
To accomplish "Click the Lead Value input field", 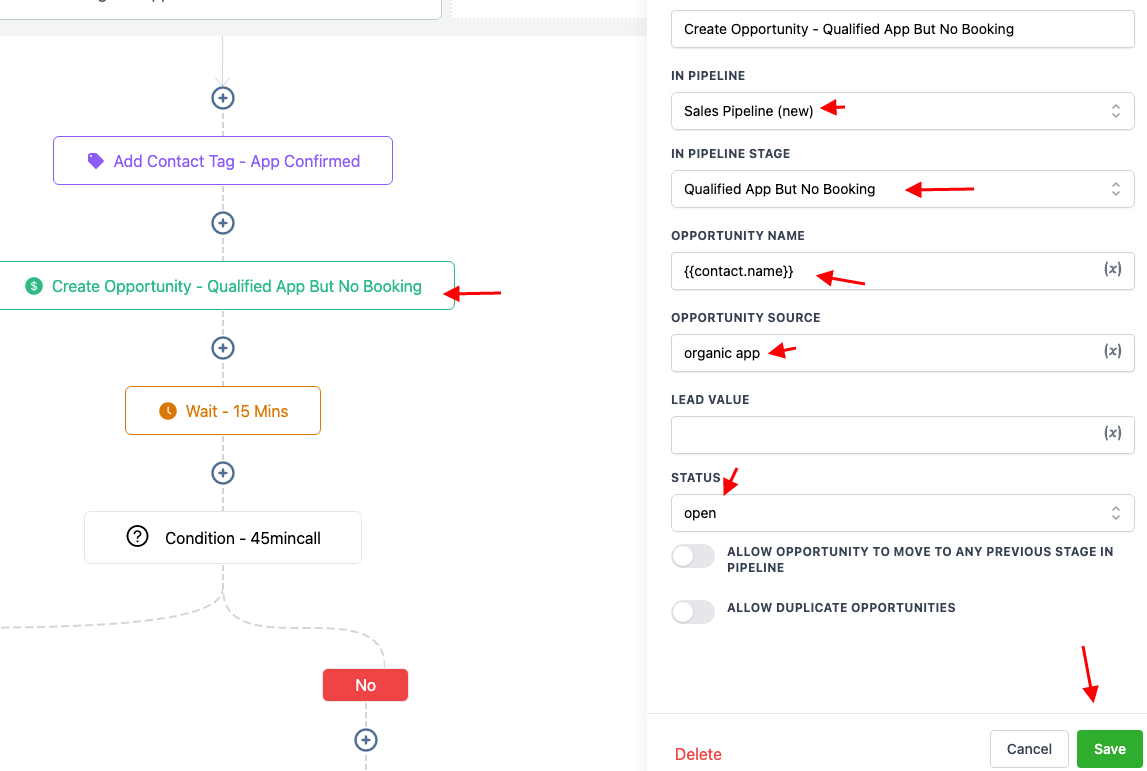I will [x=880, y=434].
